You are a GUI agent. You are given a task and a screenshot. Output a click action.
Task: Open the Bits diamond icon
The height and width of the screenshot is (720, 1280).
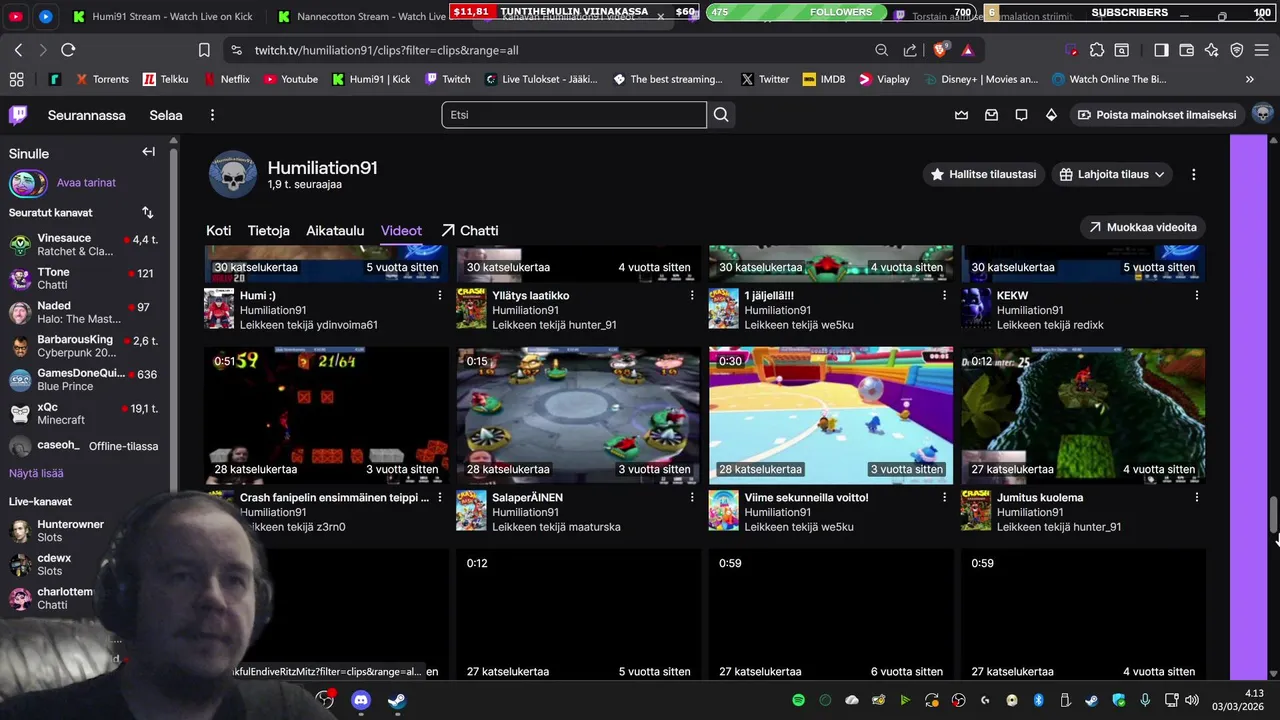click(1051, 115)
